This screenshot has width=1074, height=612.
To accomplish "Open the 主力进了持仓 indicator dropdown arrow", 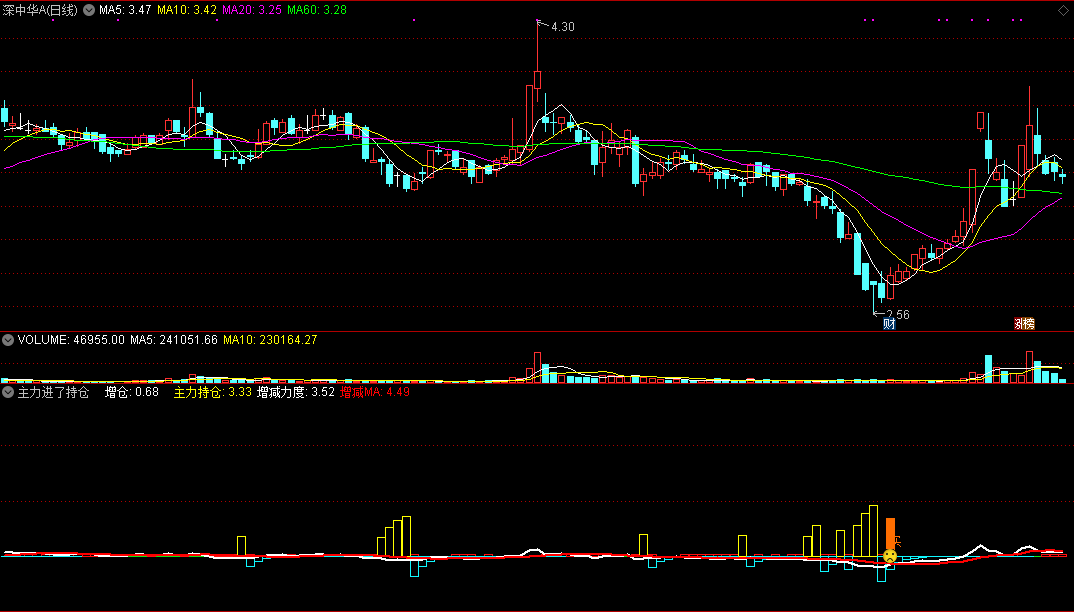I will [x=8, y=393].
